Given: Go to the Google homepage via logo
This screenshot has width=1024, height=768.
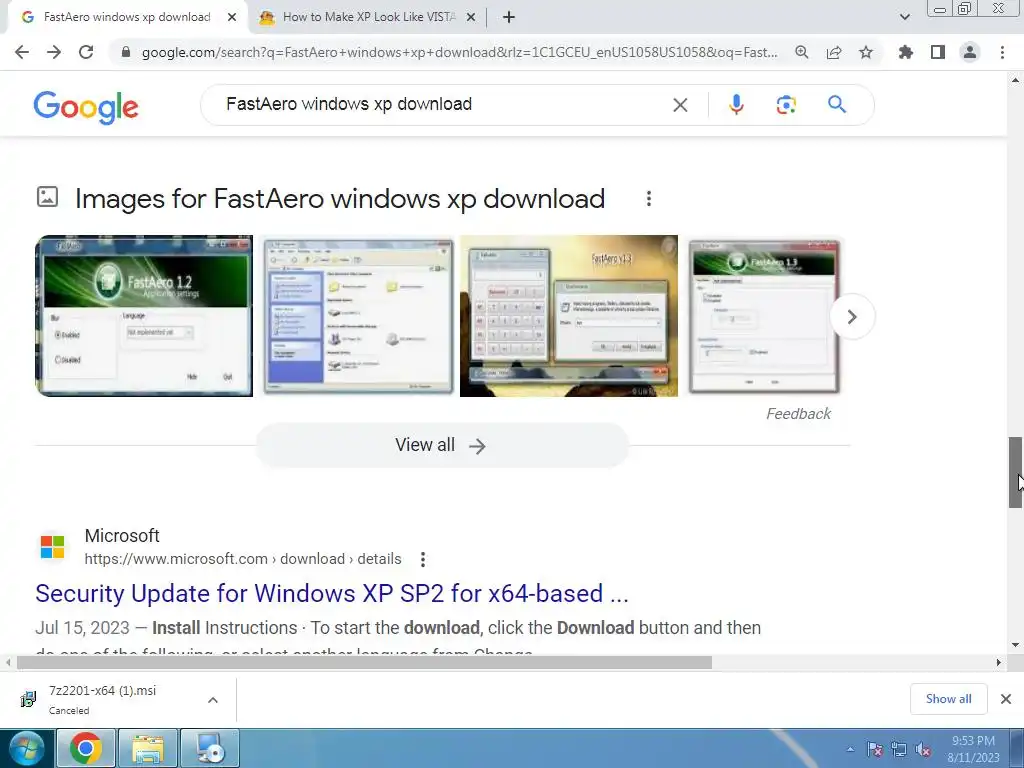Looking at the screenshot, I should tap(86, 106).
